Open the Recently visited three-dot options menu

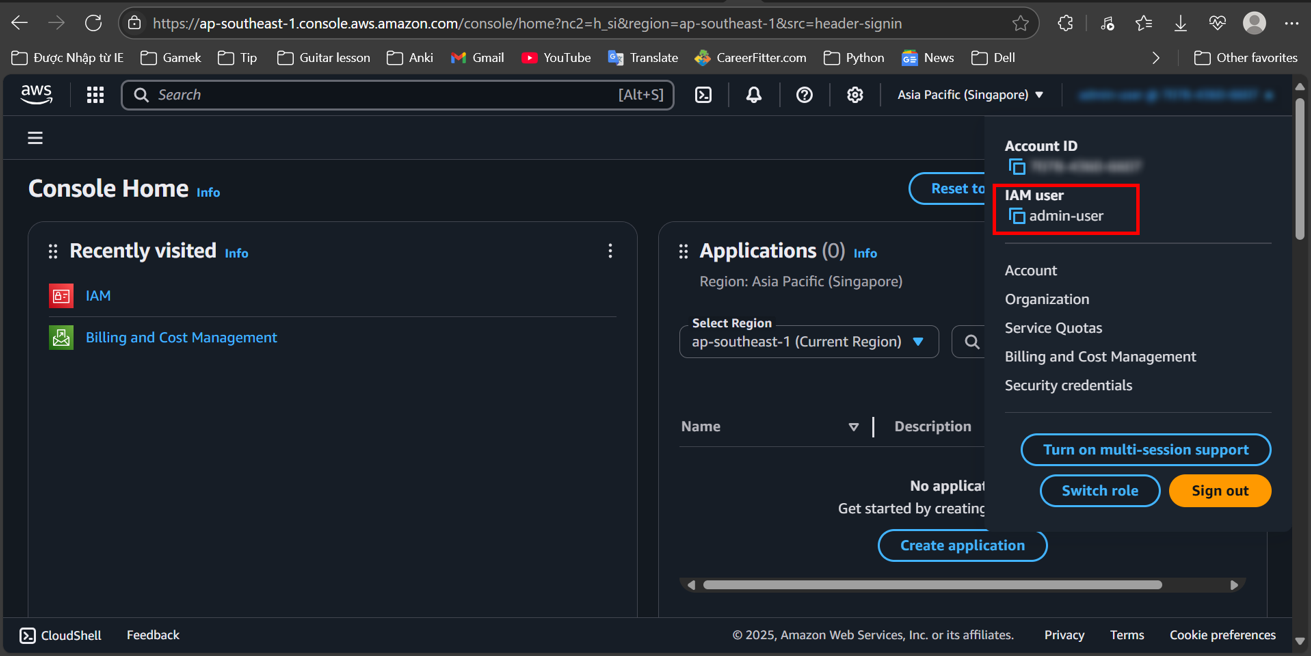610,251
